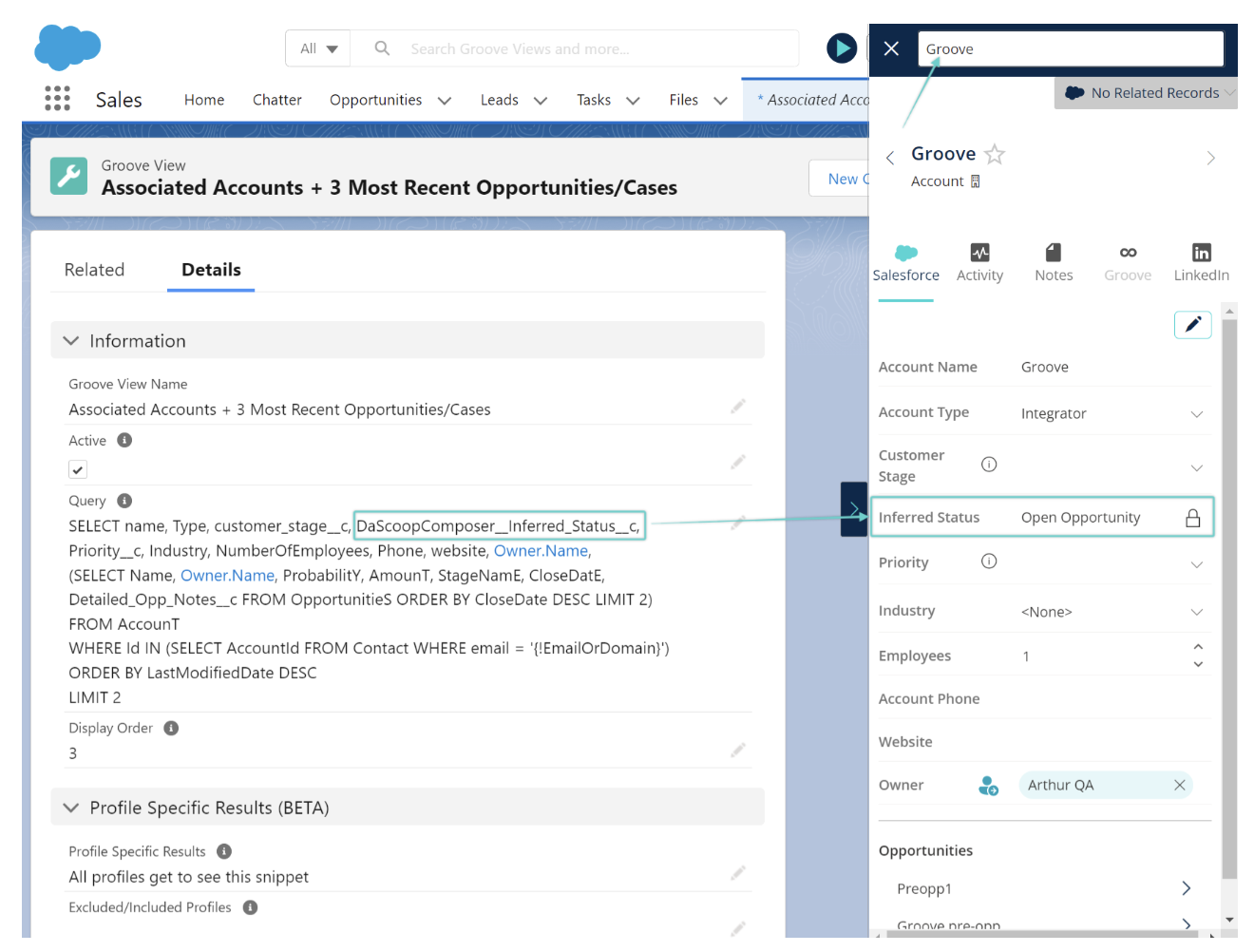Click the New button on the header
Viewport: 1254px width, 952px height.
click(x=840, y=179)
